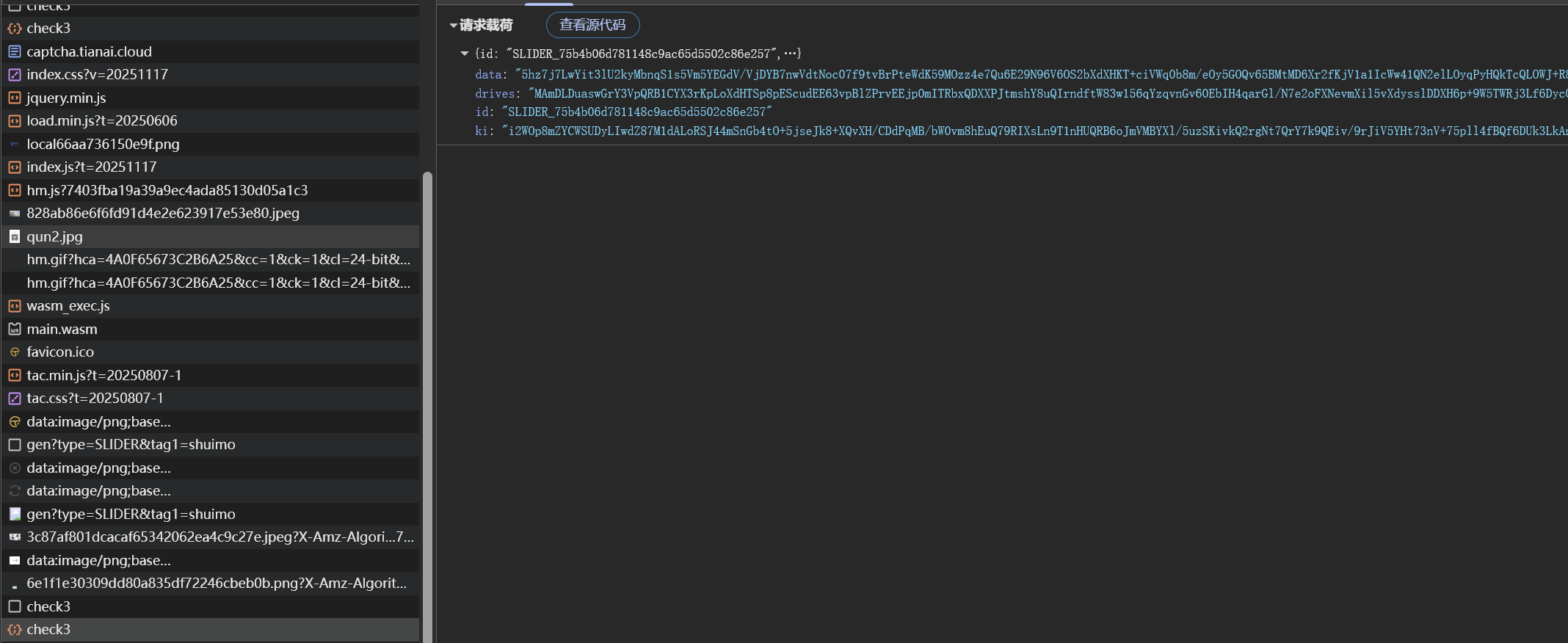This screenshot has height=643, width=1568.
Task: Click the favicon.ico request icon
Action: [x=15, y=352]
